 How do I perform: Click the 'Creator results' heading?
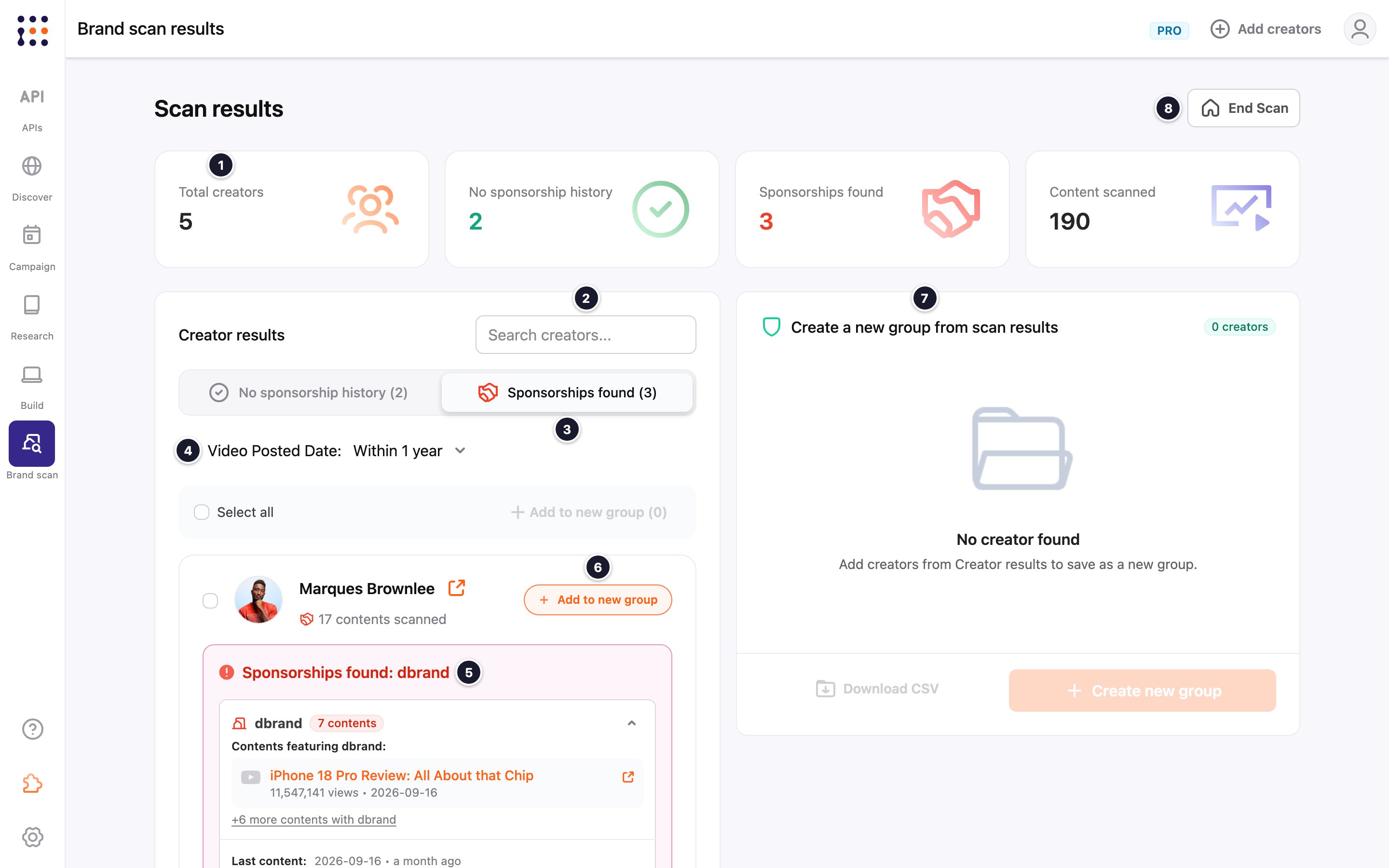231,335
